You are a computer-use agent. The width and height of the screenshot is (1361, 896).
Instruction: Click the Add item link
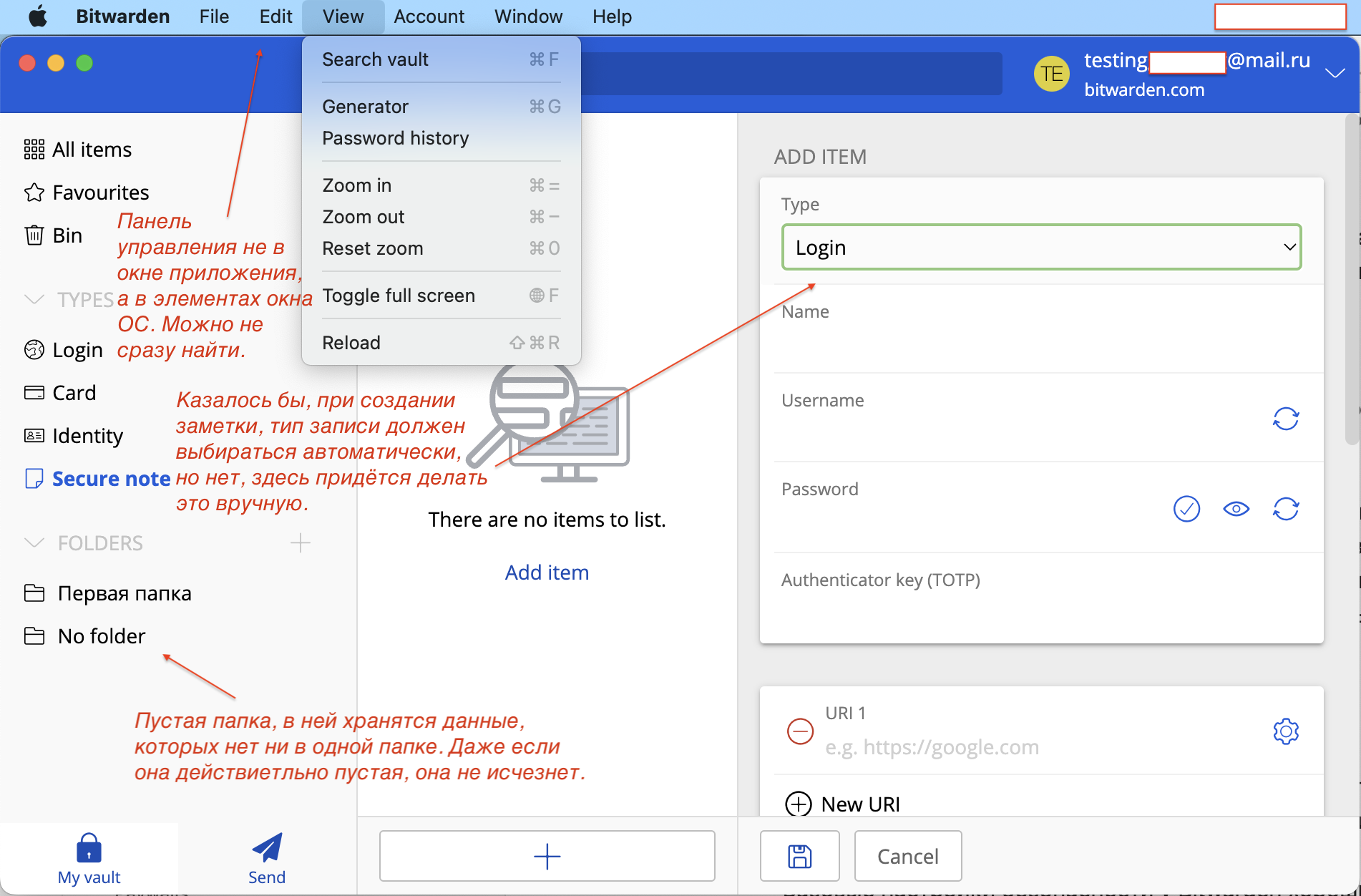tap(547, 573)
